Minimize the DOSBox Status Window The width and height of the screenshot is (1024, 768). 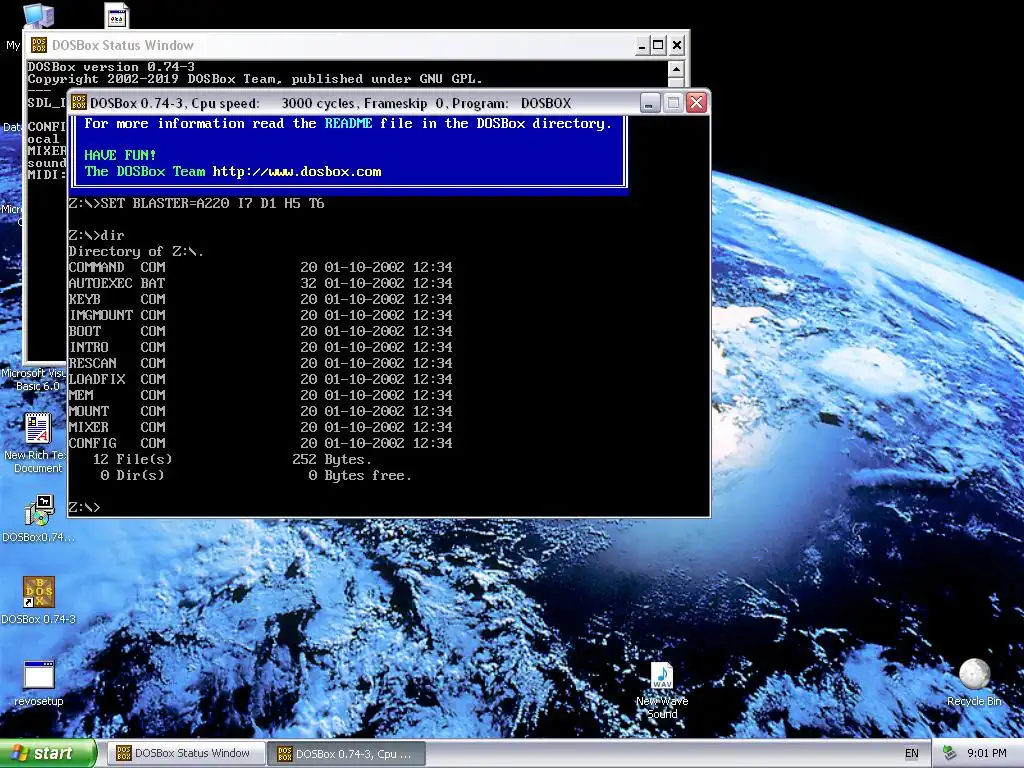[642, 45]
